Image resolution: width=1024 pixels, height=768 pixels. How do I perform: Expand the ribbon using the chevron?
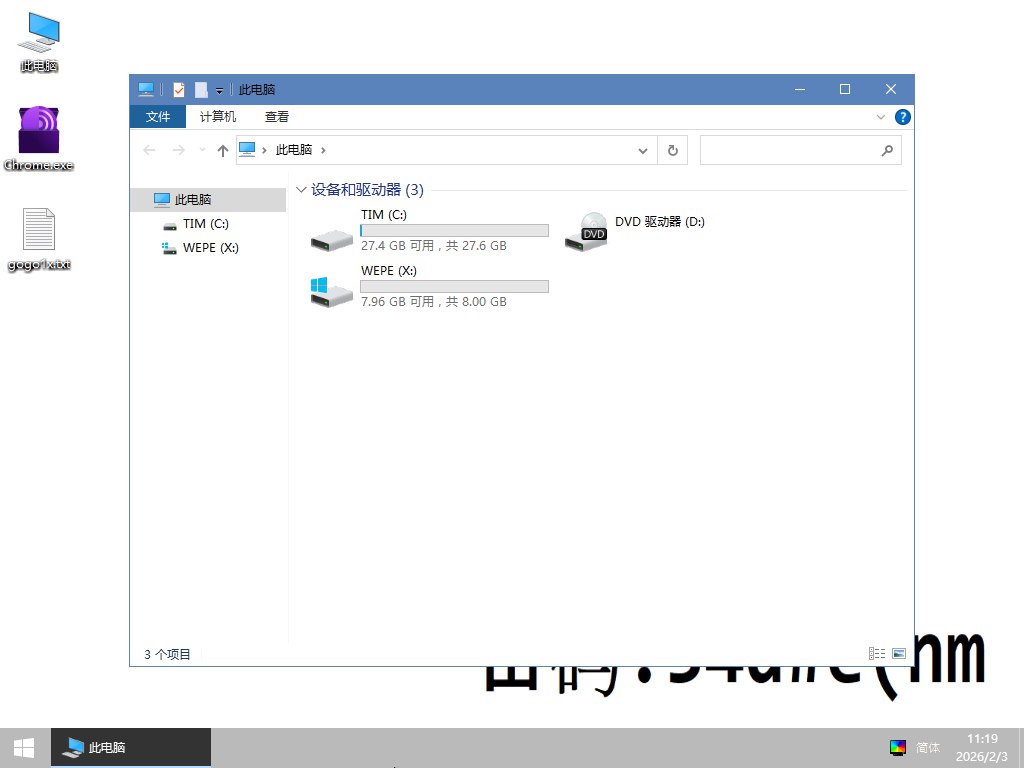[x=881, y=117]
